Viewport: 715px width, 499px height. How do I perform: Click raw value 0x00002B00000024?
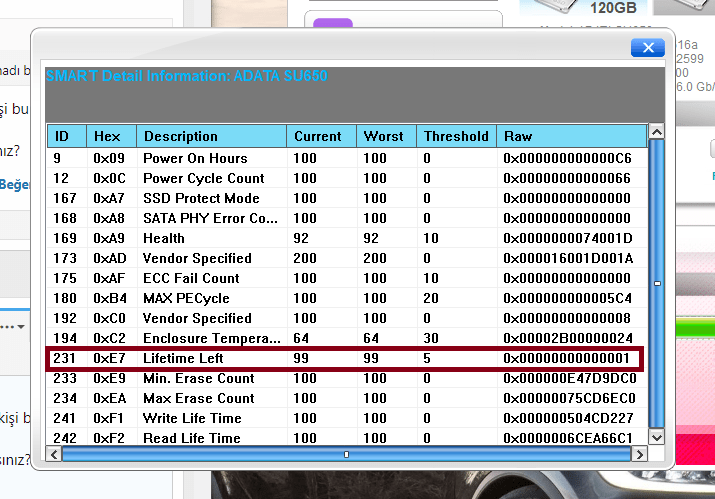[x=568, y=338]
